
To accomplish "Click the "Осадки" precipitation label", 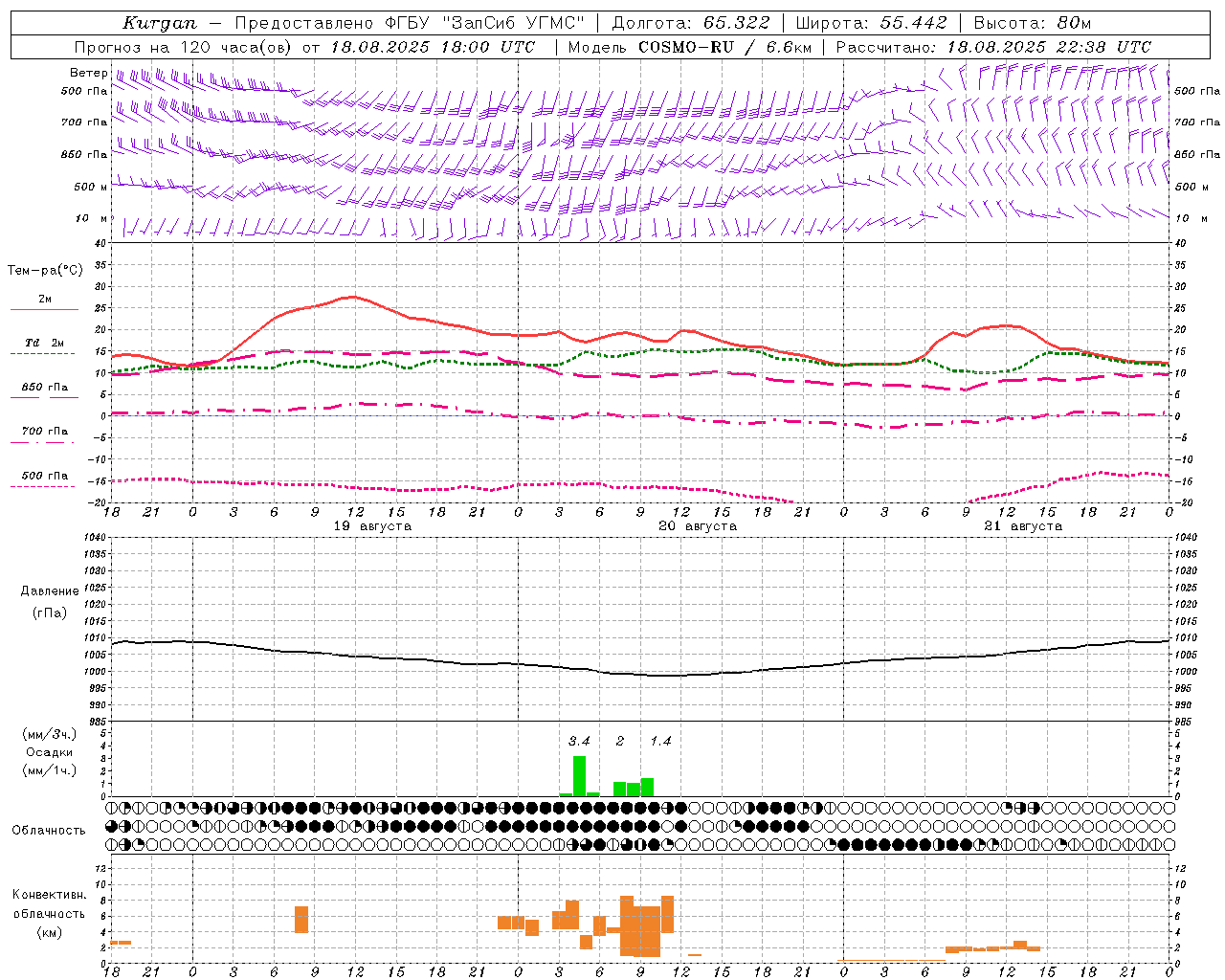I will tap(49, 752).
